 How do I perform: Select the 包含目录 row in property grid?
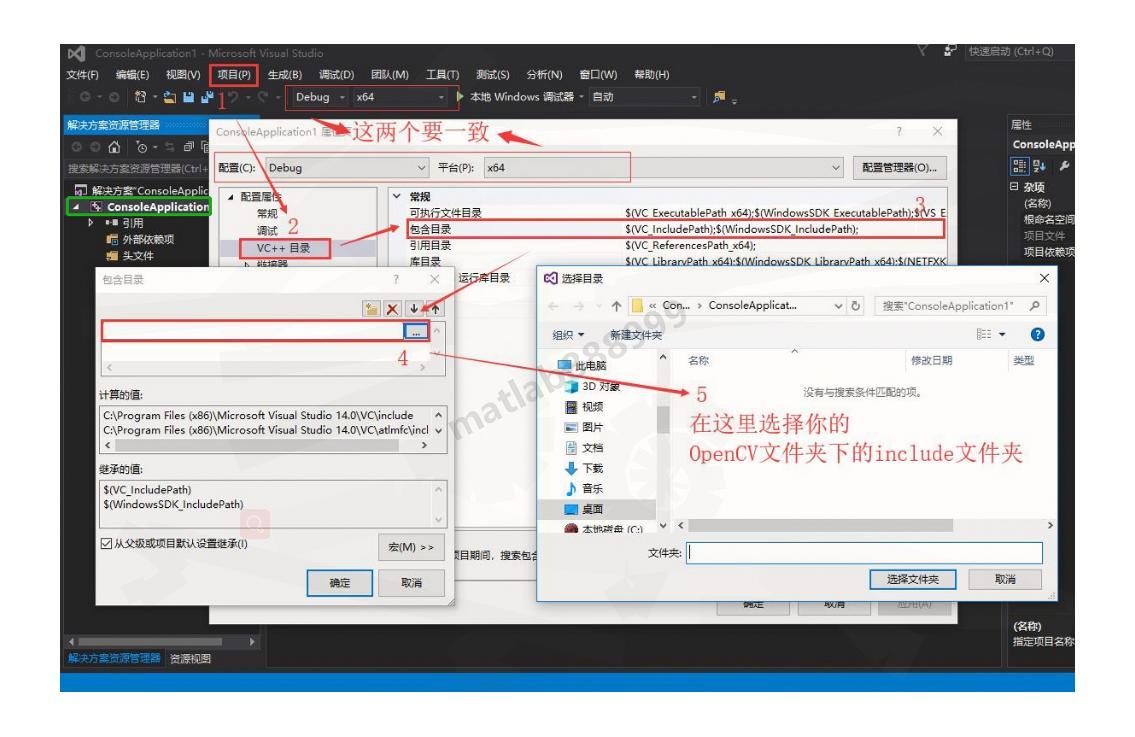(676, 229)
